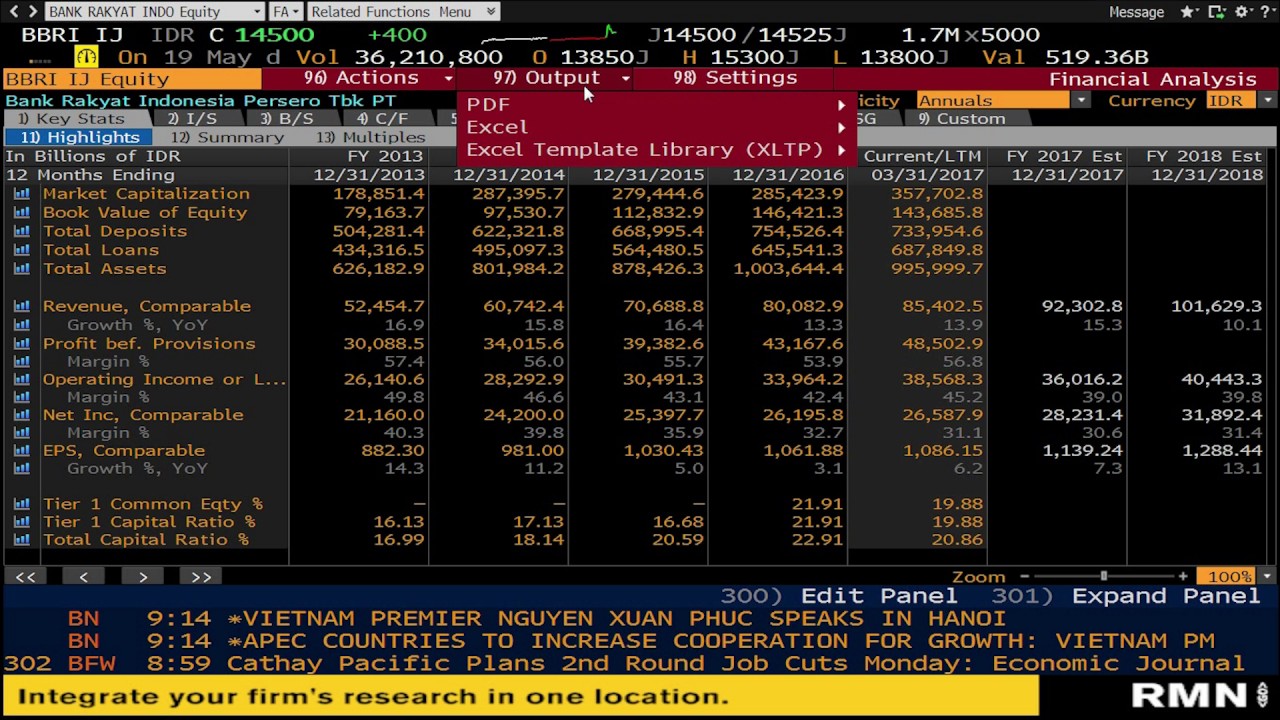Image resolution: width=1280 pixels, height=720 pixels.
Task: Click Net Inc, Comparable chart icon
Action: [x=21, y=414]
